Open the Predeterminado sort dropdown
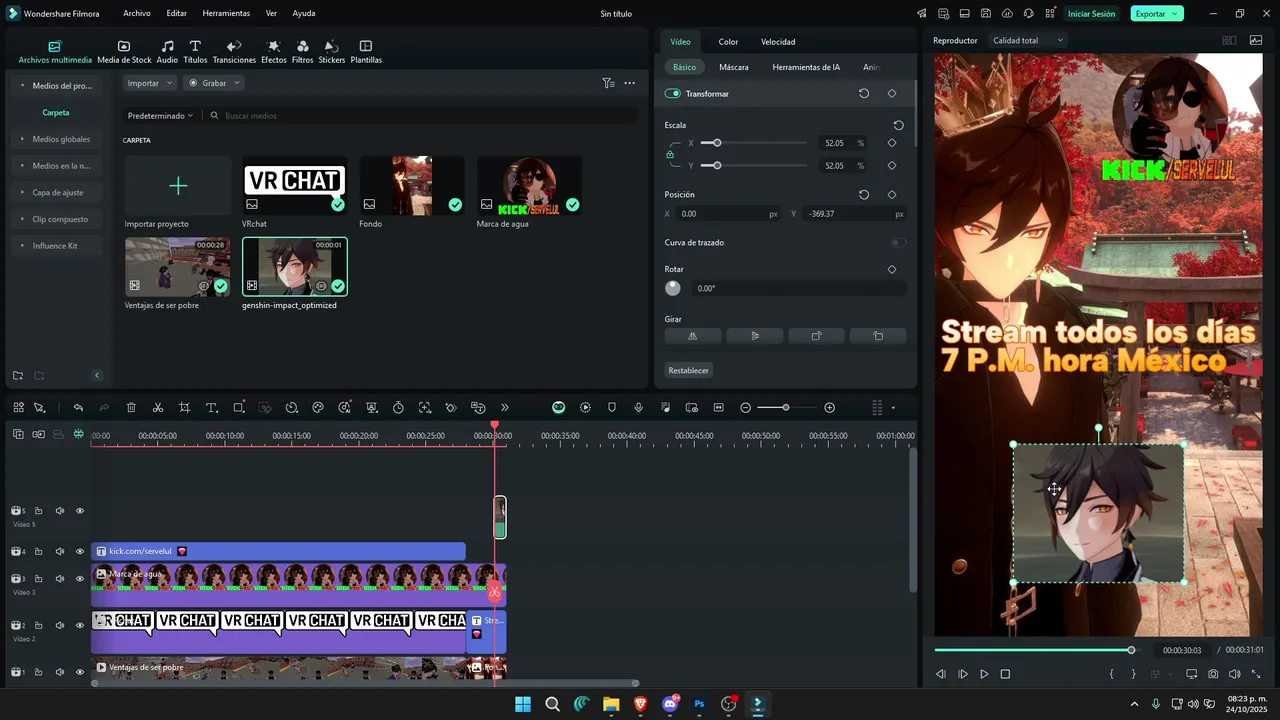This screenshot has width=1280, height=720. pos(160,116)
